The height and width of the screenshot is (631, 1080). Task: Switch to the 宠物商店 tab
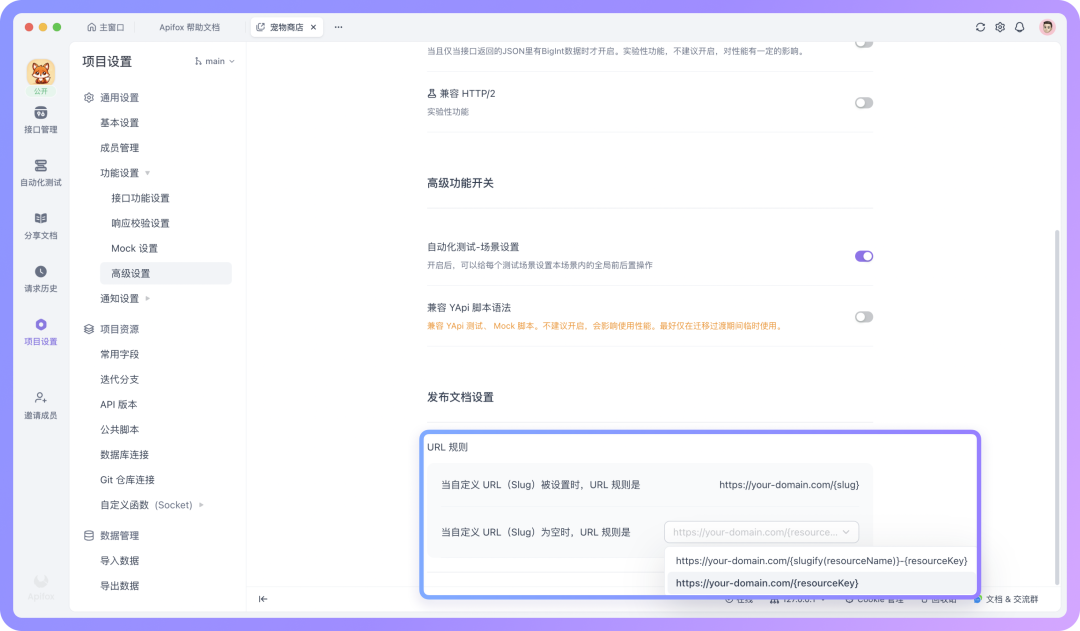point(287,27)
